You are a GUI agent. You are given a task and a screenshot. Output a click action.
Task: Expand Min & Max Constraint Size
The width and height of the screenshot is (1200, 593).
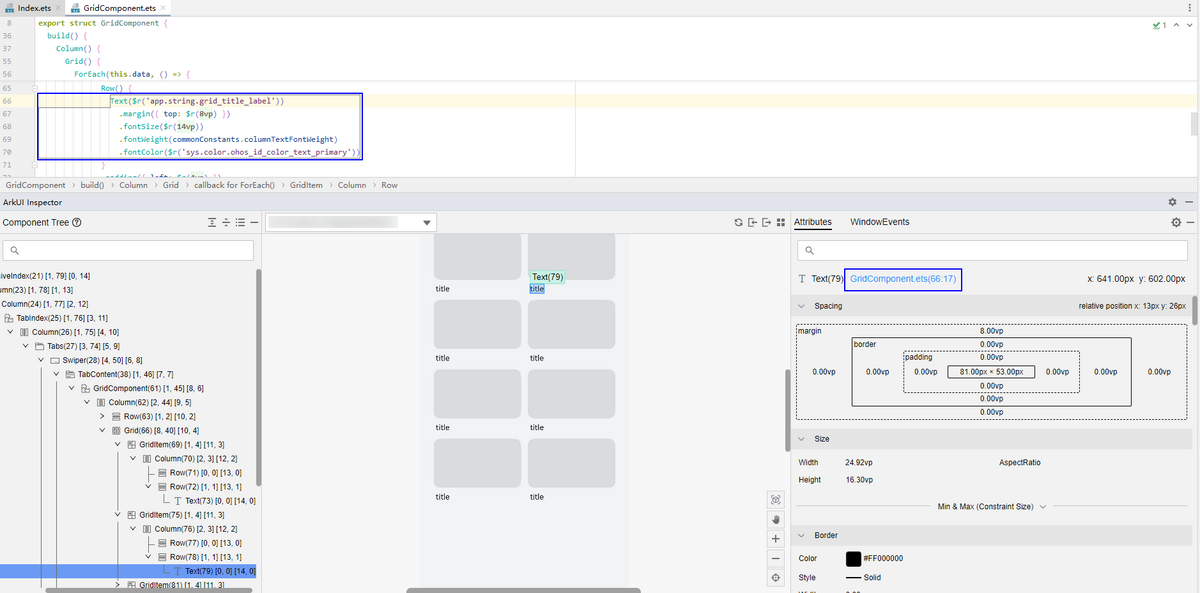coord(1043,507)
